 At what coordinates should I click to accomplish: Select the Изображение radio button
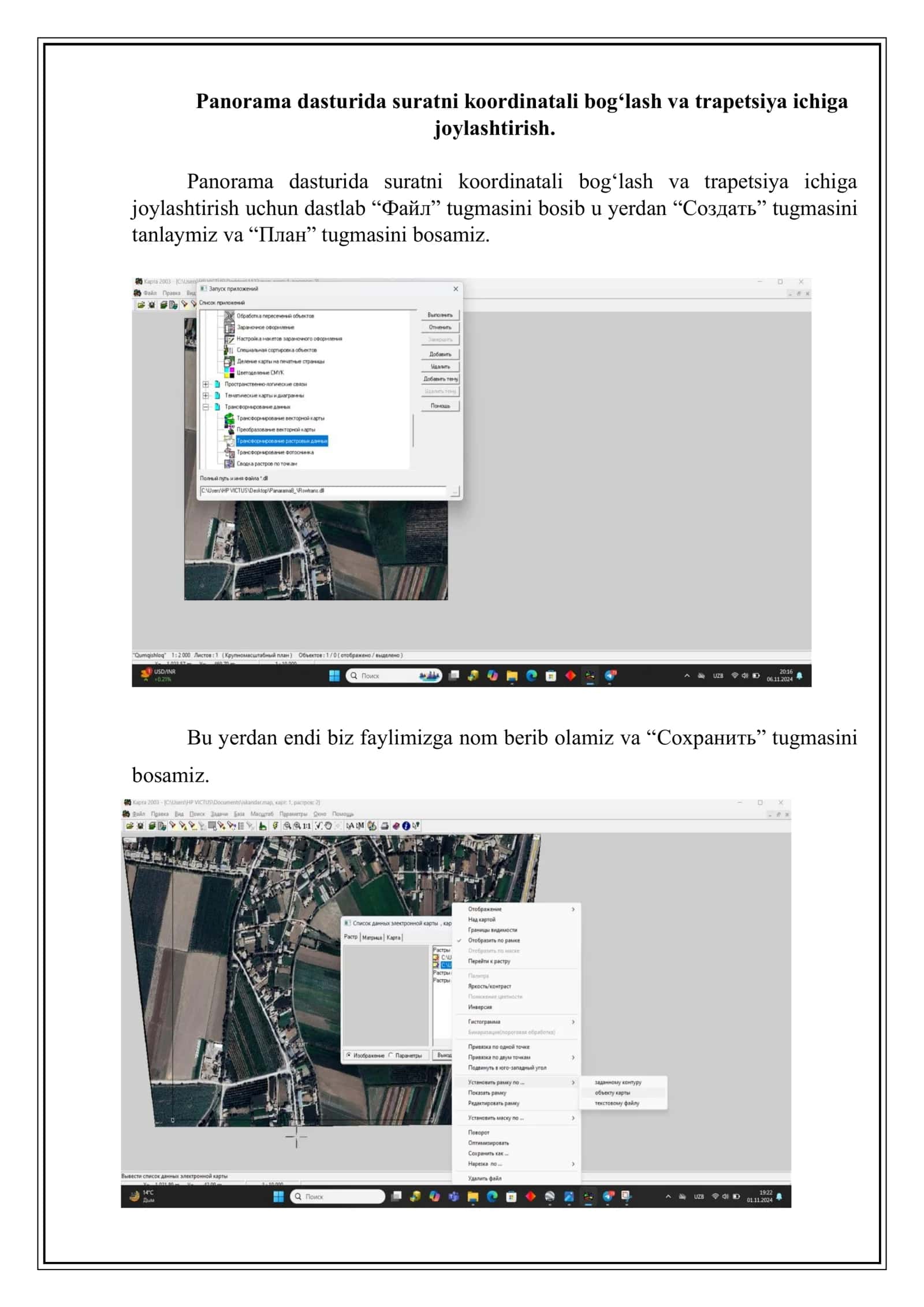[x=349, y=1055]
